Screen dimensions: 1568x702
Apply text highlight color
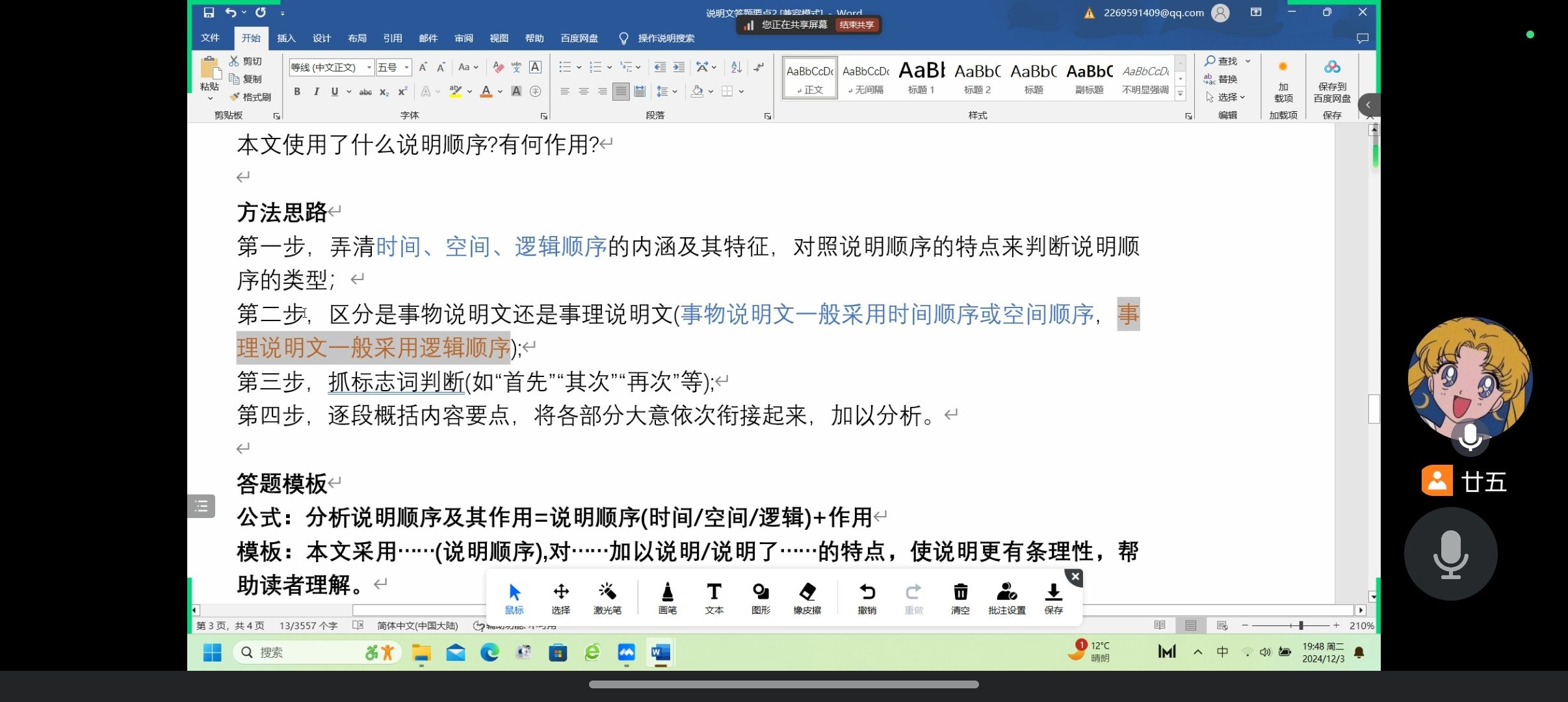(456, 92)
